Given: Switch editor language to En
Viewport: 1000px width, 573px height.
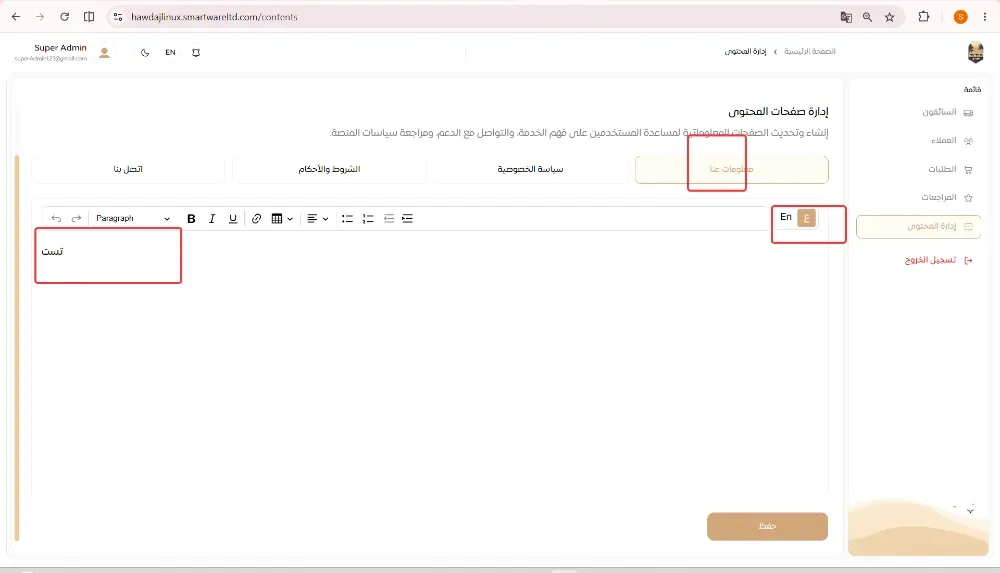Looking at the screenshot, I should tap(786, 217).
